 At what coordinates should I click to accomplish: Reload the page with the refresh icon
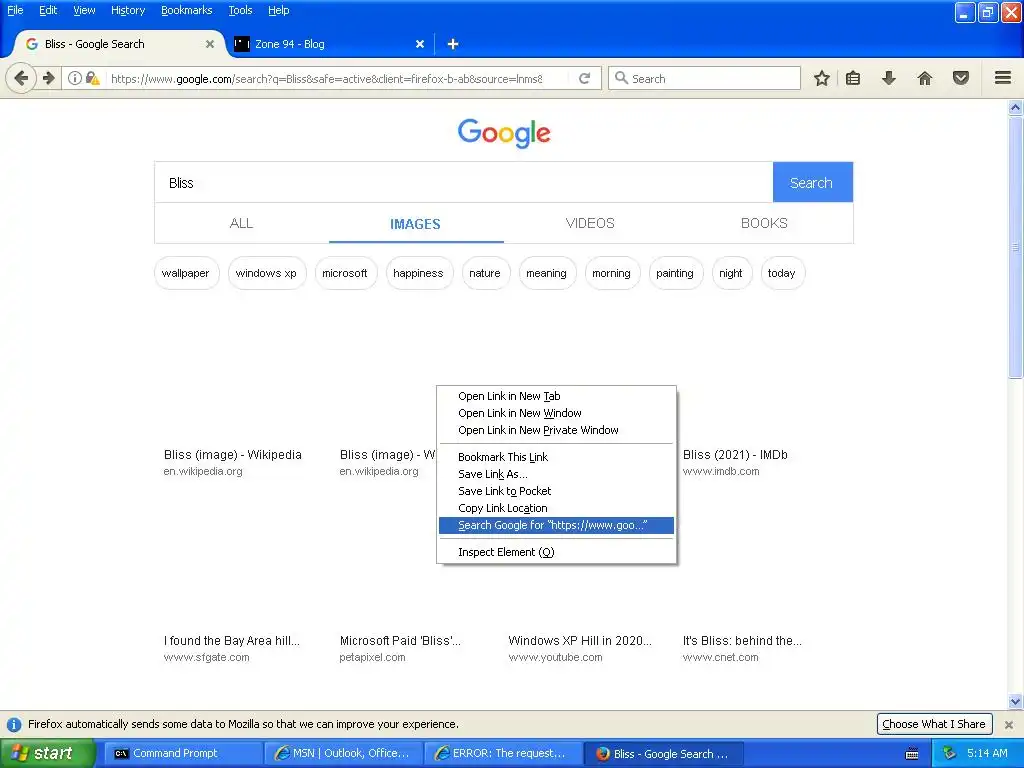[584, 78]
